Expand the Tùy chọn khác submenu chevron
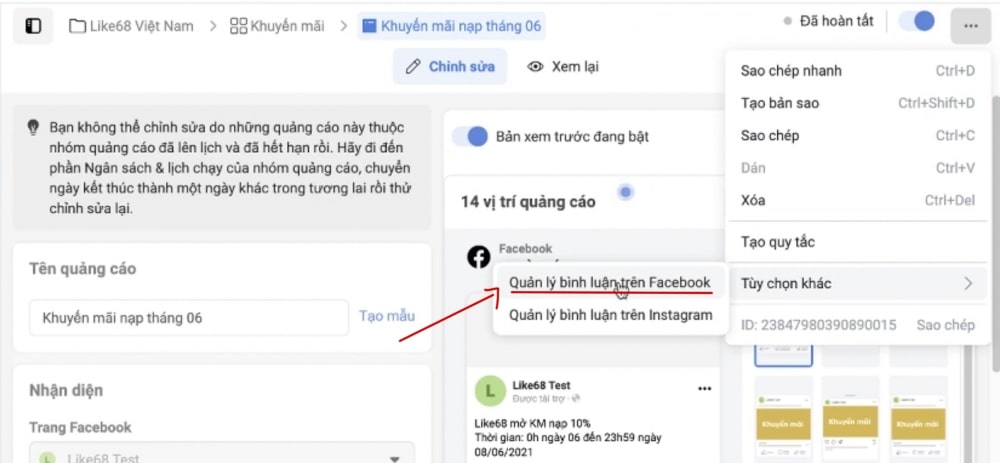This screenshot has width=1000, height=463. coord(968,284)
